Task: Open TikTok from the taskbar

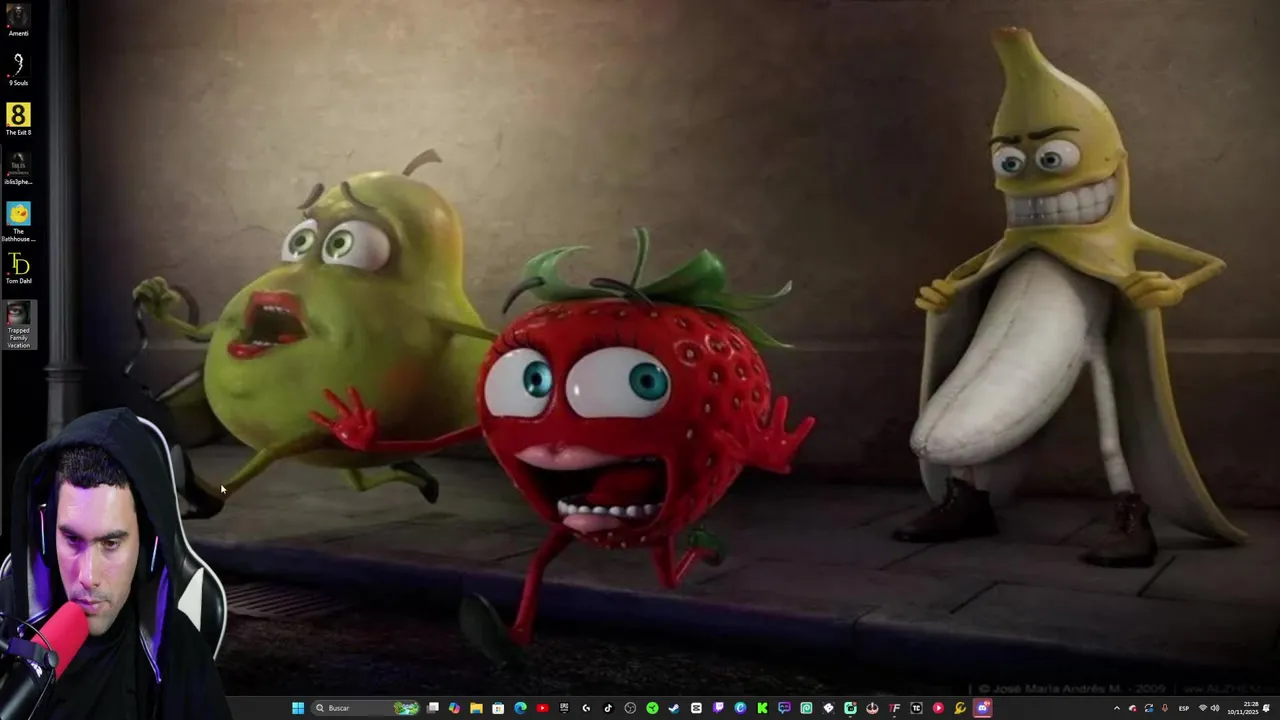Action: click(608, 708)
